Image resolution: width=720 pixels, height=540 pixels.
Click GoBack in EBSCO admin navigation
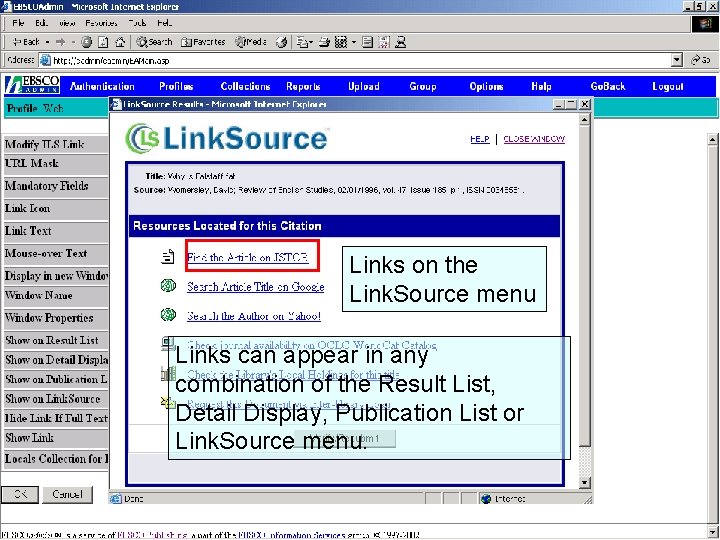coord(608,86)
